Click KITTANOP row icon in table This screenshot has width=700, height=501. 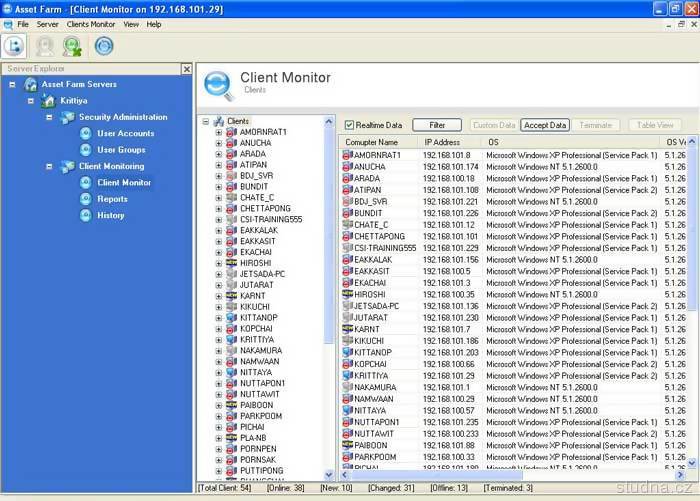coord(347,353)
